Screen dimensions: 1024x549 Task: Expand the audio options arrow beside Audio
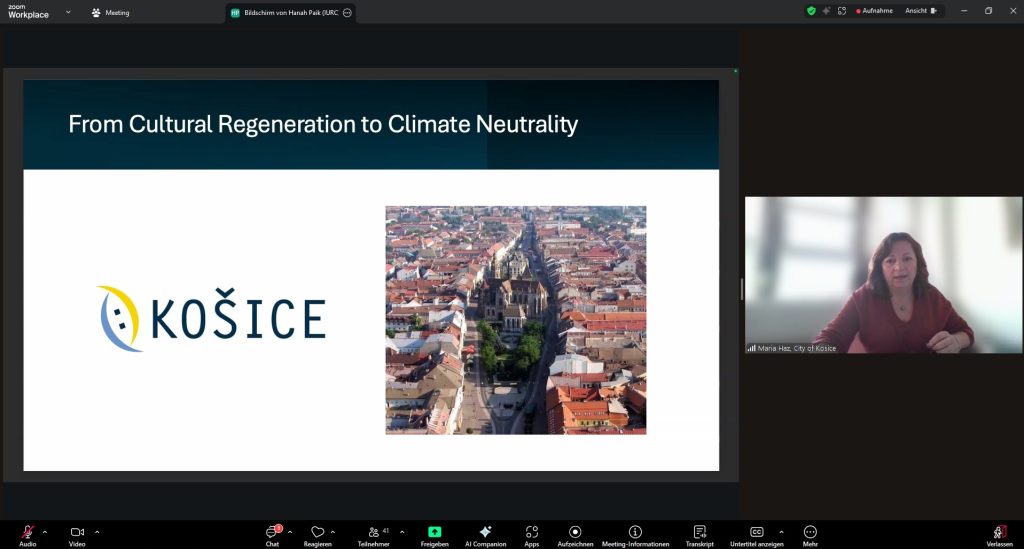(45, 532)
